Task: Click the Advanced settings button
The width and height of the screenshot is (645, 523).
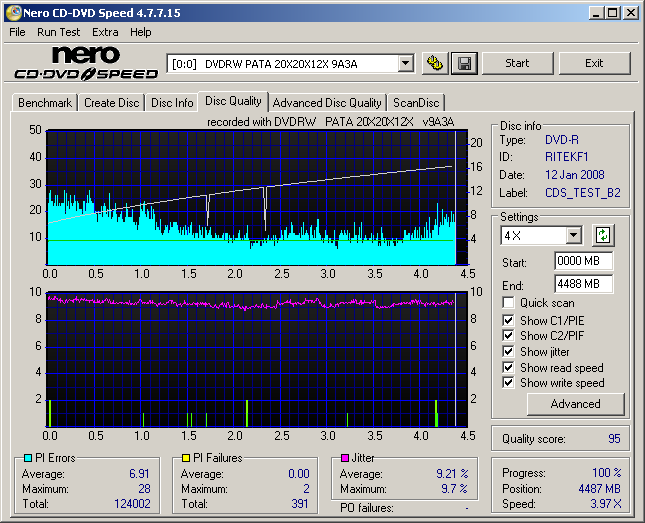Action: click(x=575, y=404)
